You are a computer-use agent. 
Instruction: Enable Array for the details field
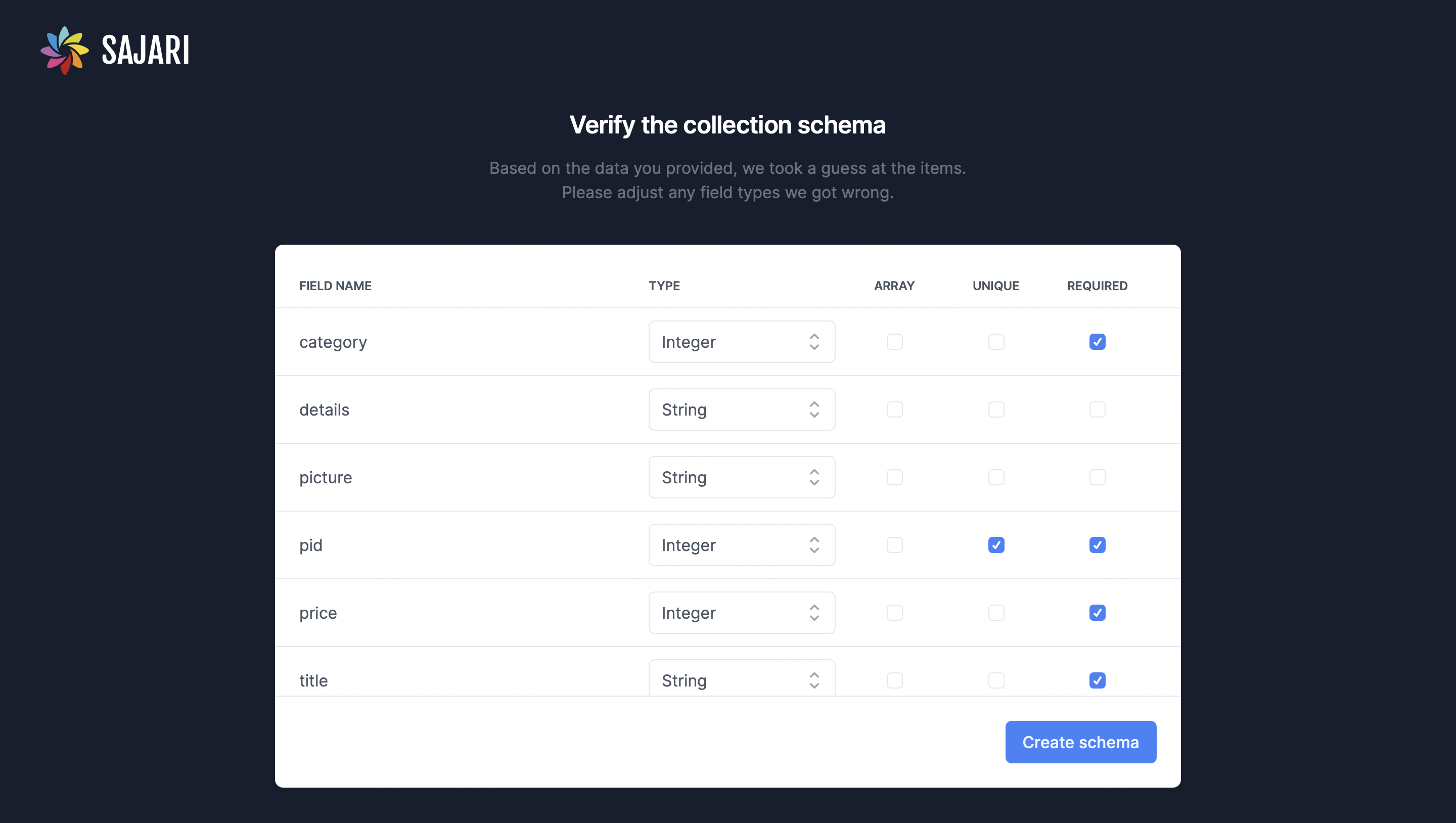coord(894,410)
